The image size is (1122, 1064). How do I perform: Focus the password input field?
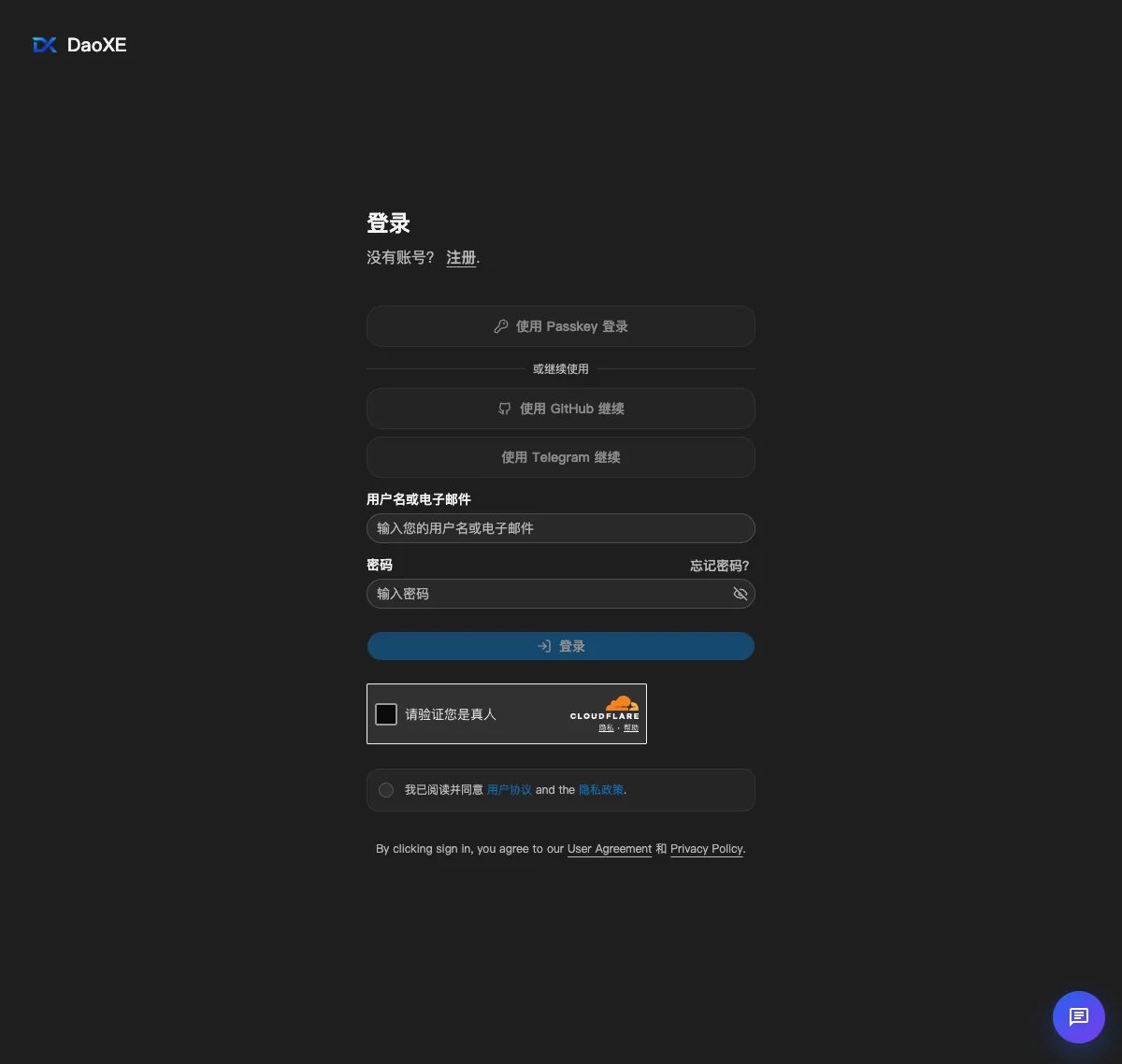tap(561, 594)
